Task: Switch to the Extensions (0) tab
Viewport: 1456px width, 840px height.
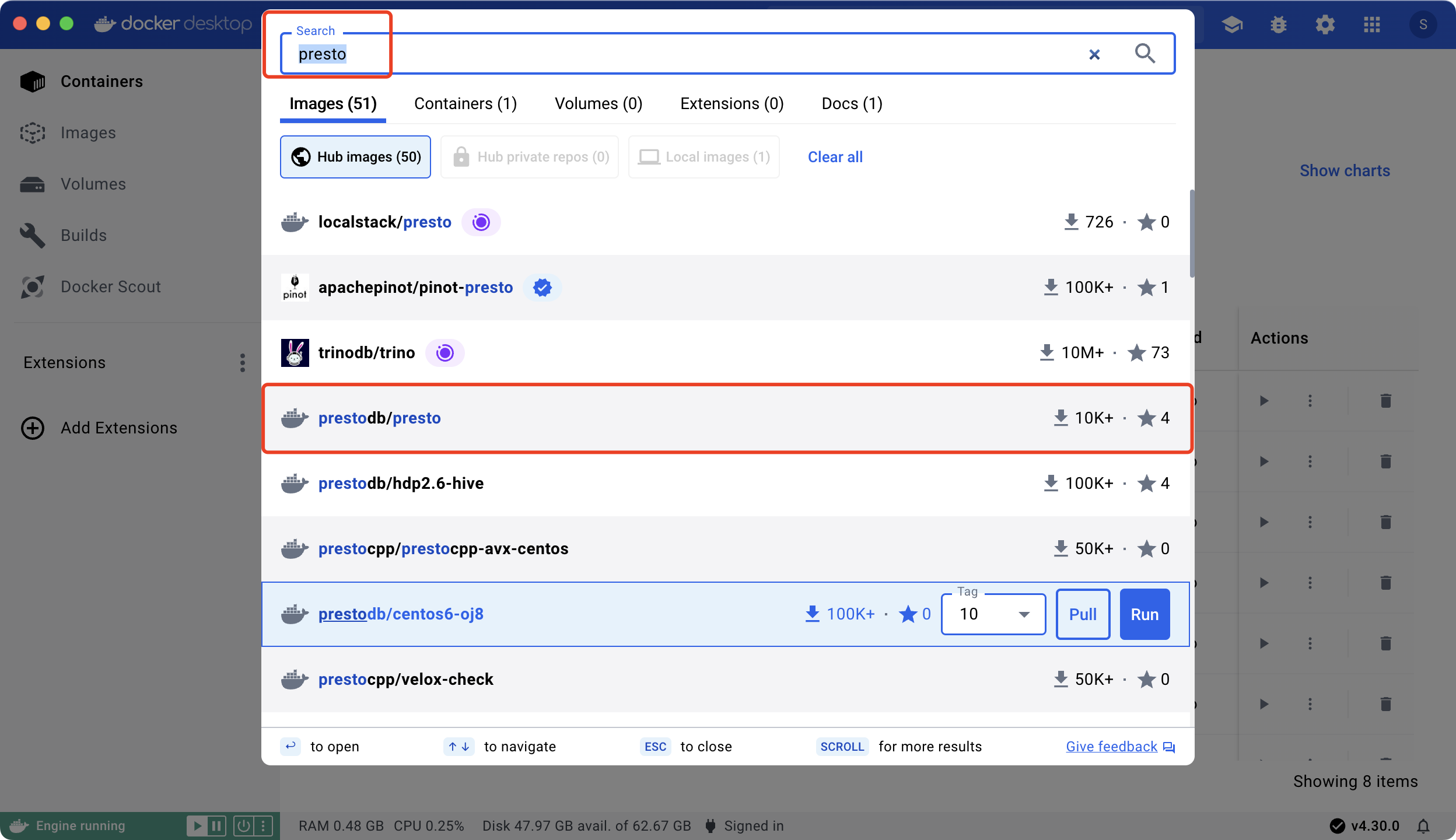Action: (x=732, y=104)
